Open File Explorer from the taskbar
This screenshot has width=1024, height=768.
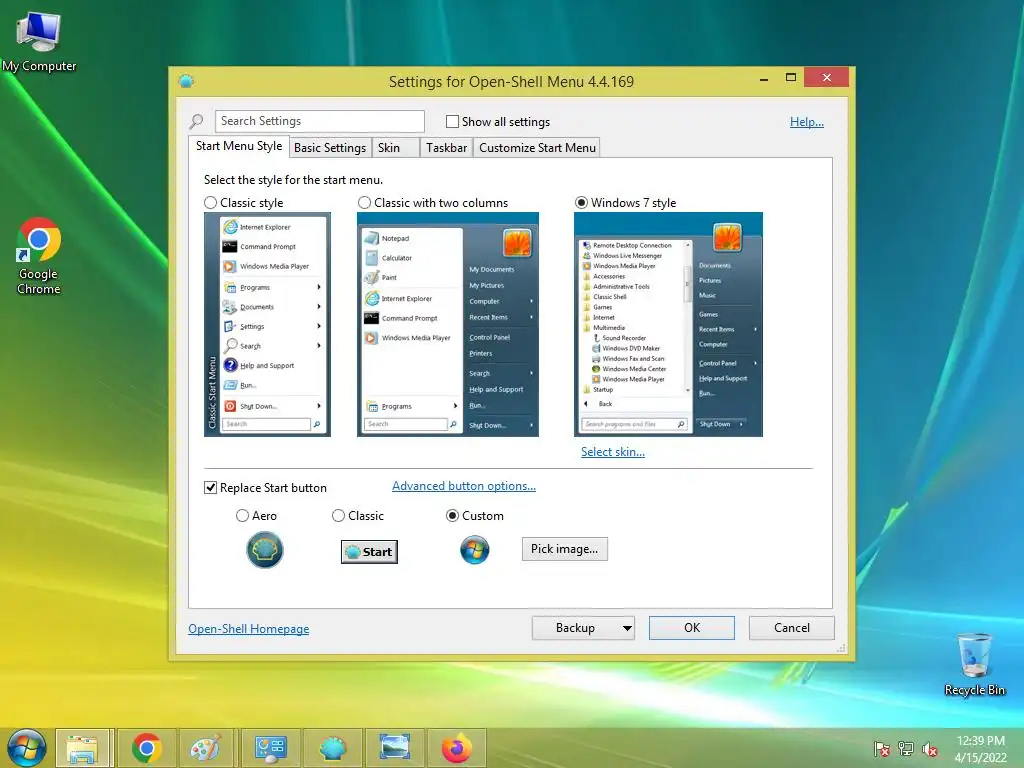point(82,748)
